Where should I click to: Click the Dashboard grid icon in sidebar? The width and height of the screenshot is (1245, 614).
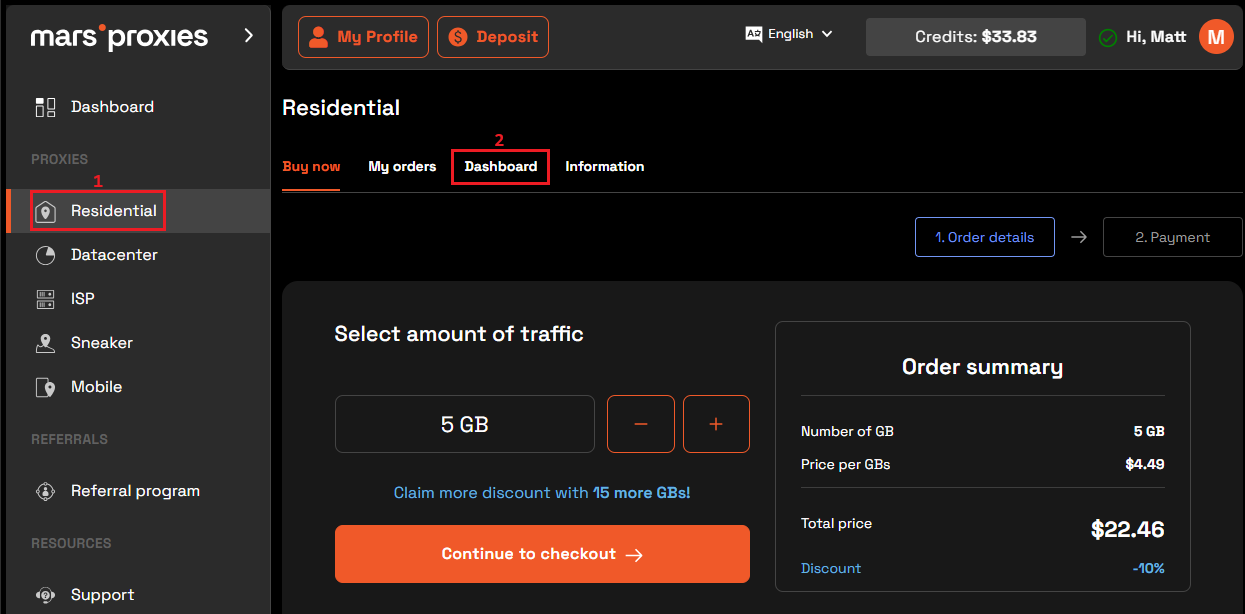pyautogui.click(x=45, y=107)
